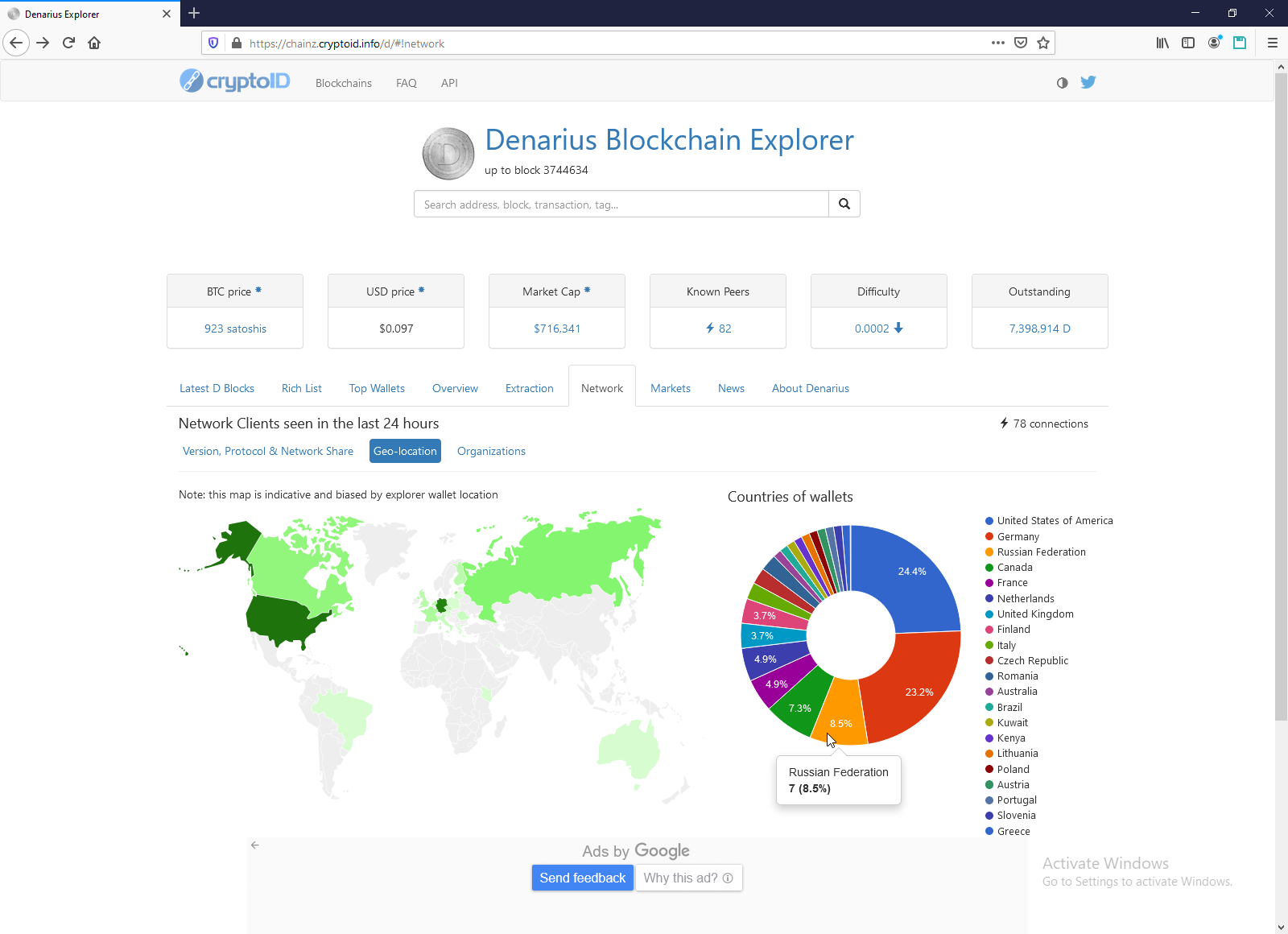Click the 7,398,914 D outstanding link
Viewport: 1288px width, 934px height.
click(1040, 329)
